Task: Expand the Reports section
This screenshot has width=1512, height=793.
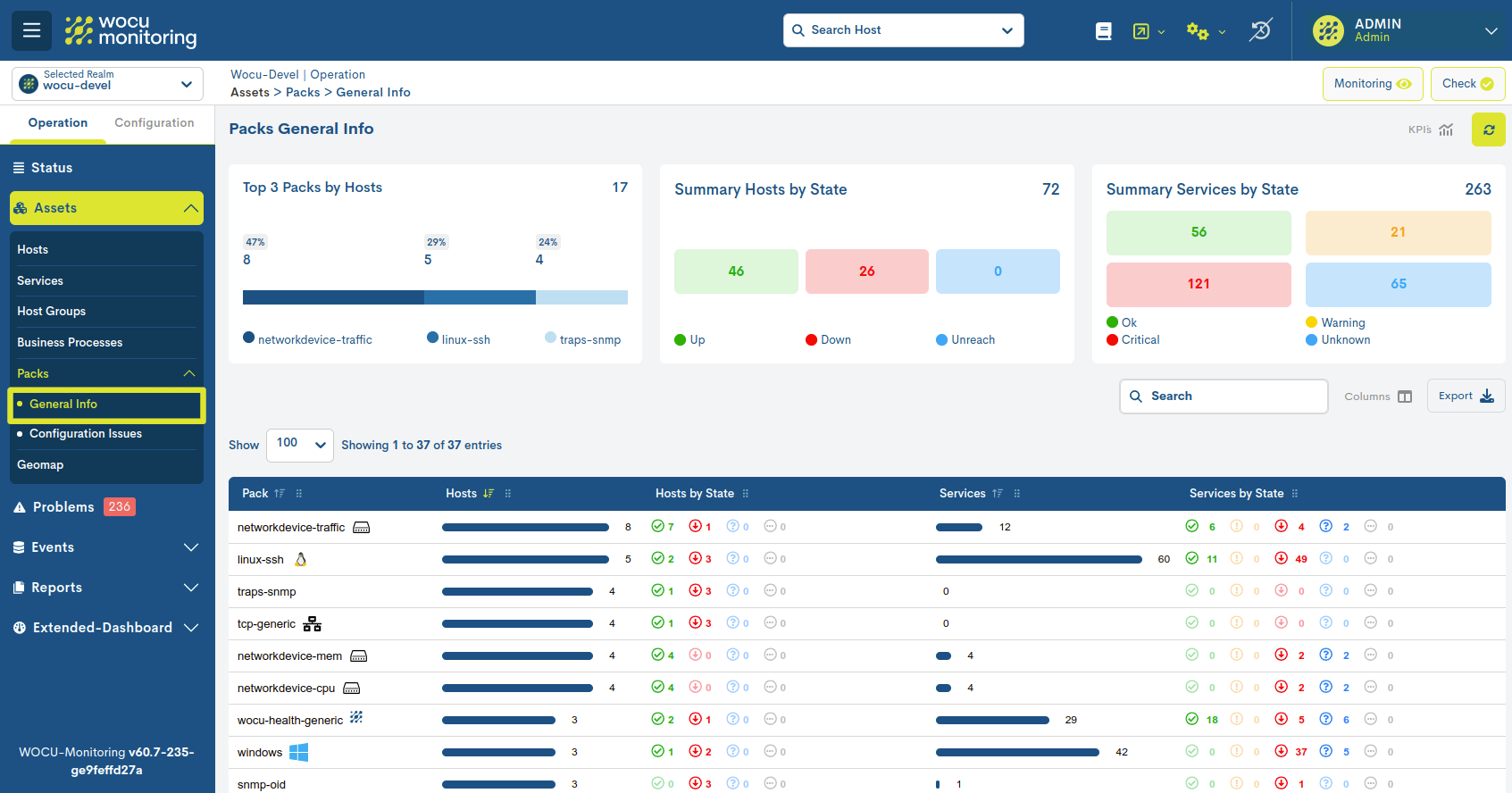Action: 106,588
